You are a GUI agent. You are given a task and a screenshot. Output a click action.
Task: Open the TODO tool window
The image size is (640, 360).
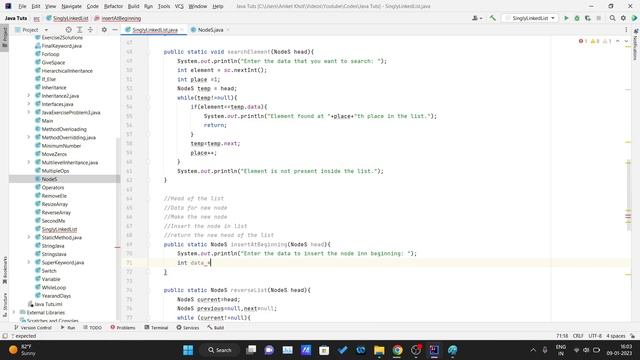click(92, 327)
